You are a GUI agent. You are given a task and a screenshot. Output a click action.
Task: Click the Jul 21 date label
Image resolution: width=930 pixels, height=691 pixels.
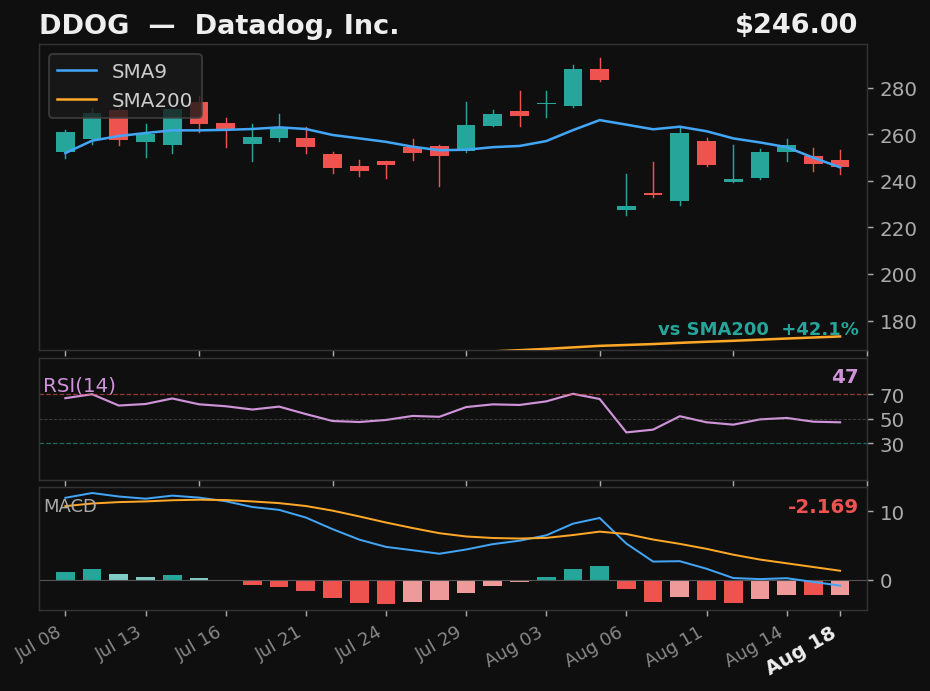(278, 643)
